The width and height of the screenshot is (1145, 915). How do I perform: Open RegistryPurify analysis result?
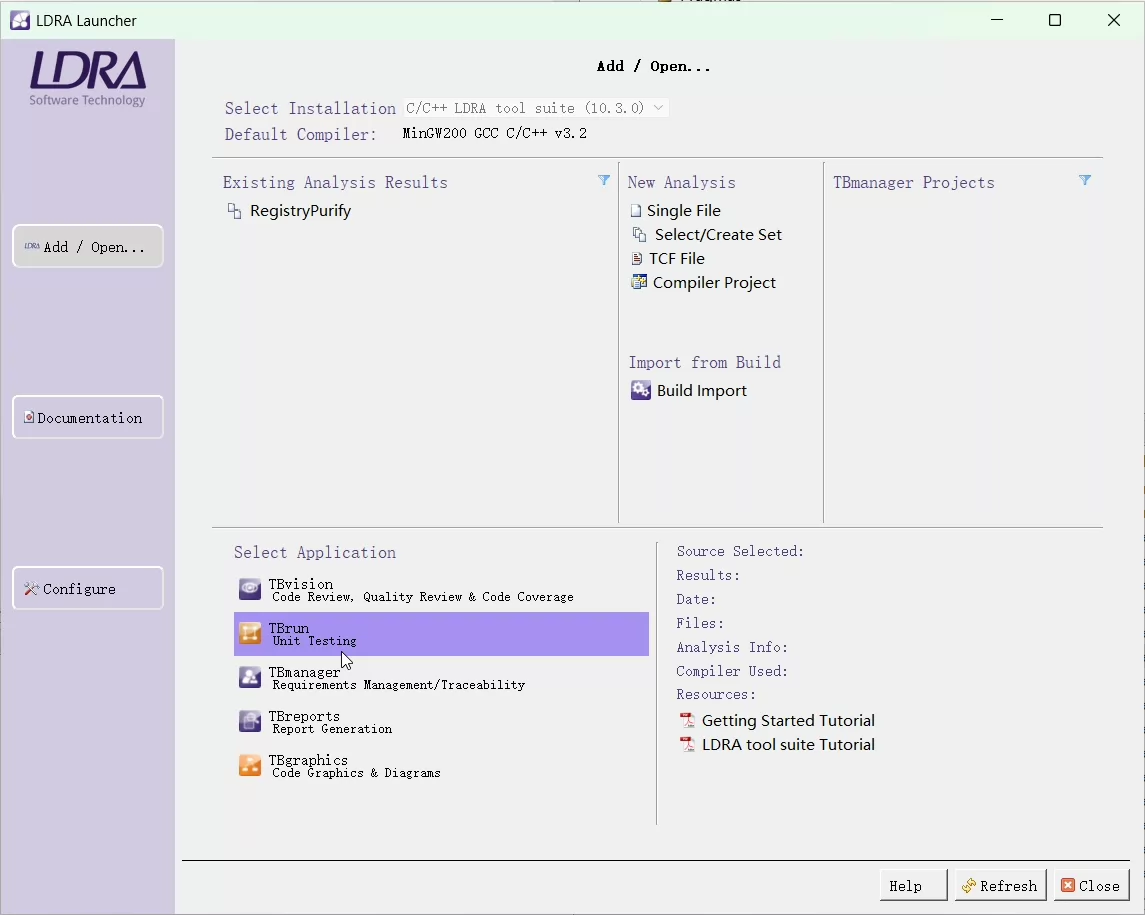pyautogui.click(x=300, y=211)
